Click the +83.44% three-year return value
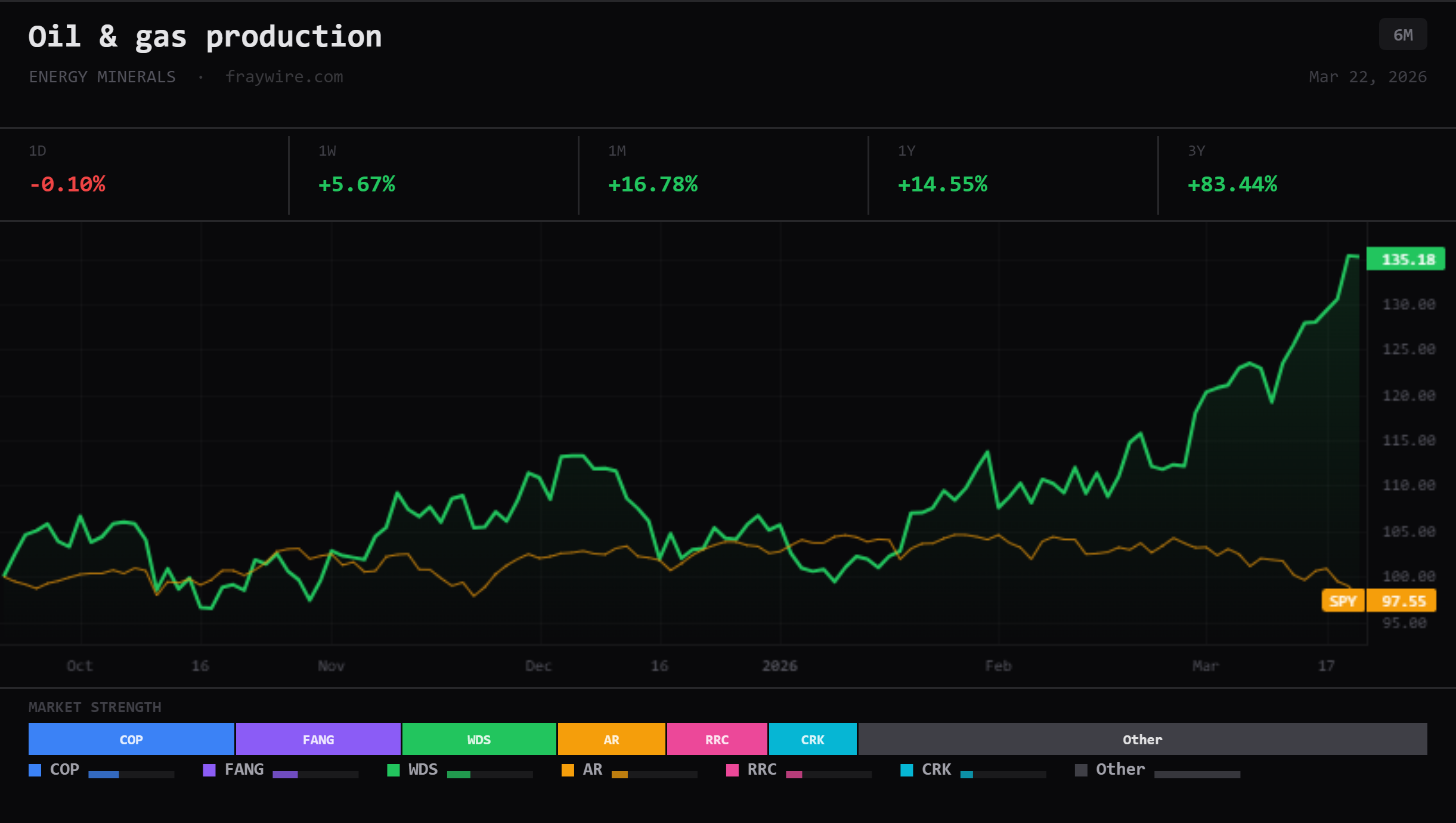The width and height of the screenshot is (1456, 823). pyautogui.click(x=1231, y=184)
